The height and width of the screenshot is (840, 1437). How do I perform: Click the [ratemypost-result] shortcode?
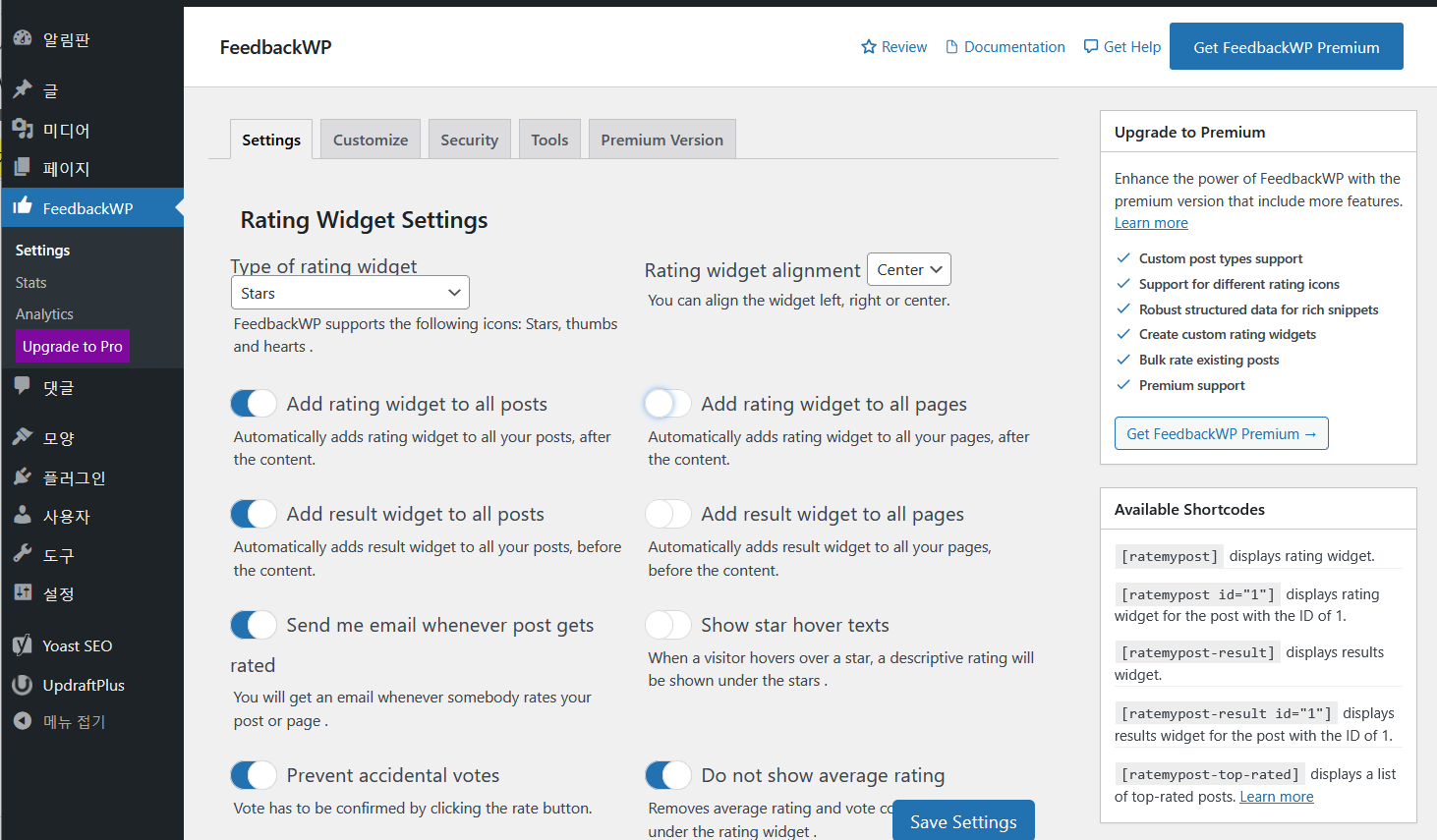[x=1198, y=652]
